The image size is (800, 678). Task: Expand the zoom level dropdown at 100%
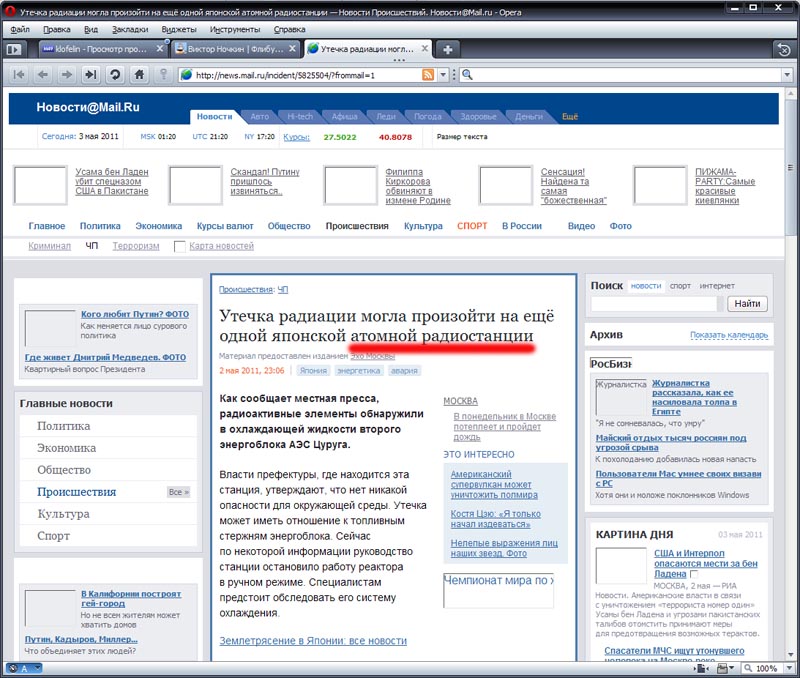point(787,668)
